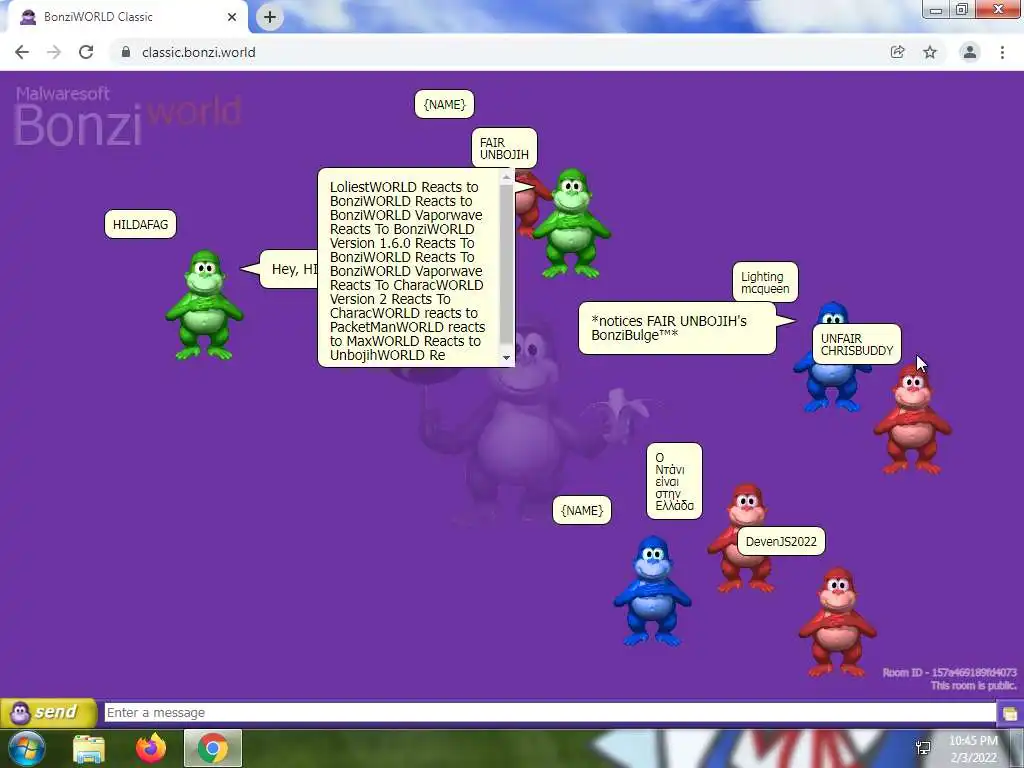Open a new tab with the plus button

pyautogui.click(x=270, y=17)
